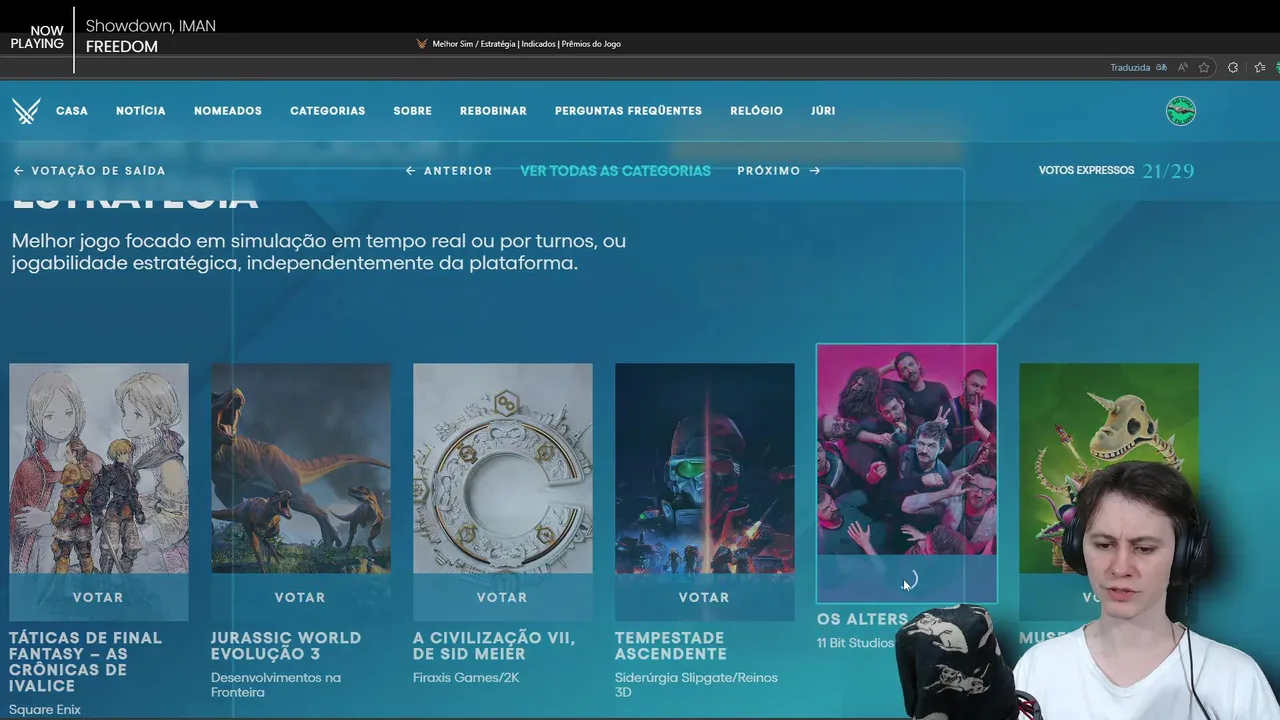The width and height of the screenshot is (1280, 720).
Task: Click VER TODAS AS CATEGORIAS link
Action: tap(615, 171)
